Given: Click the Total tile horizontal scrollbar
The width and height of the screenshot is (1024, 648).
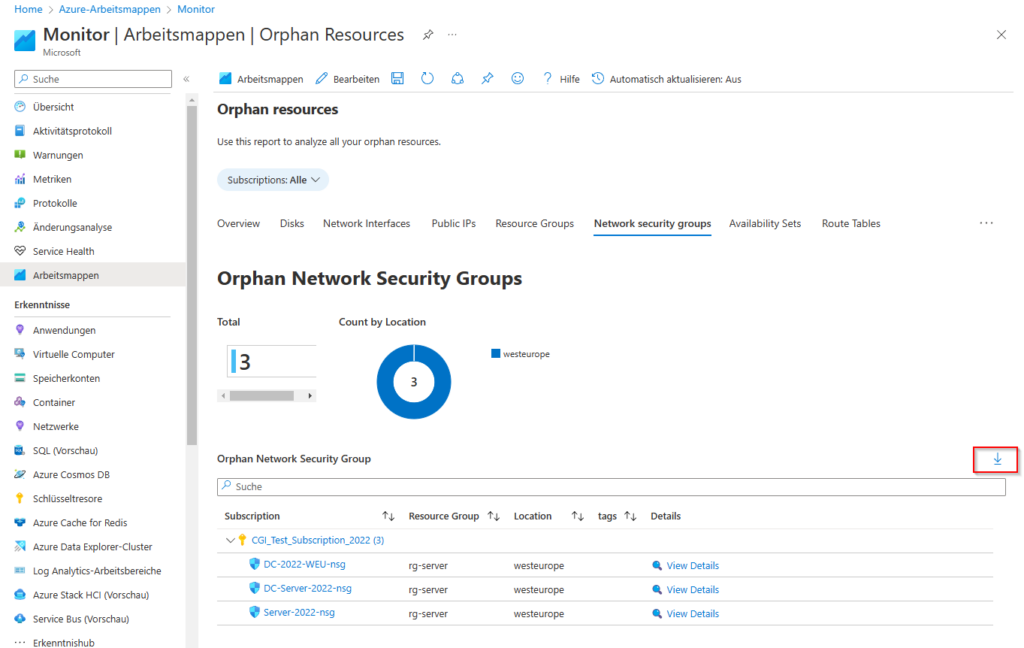Looking at the screenshot, I should click(x=267, y=396).
